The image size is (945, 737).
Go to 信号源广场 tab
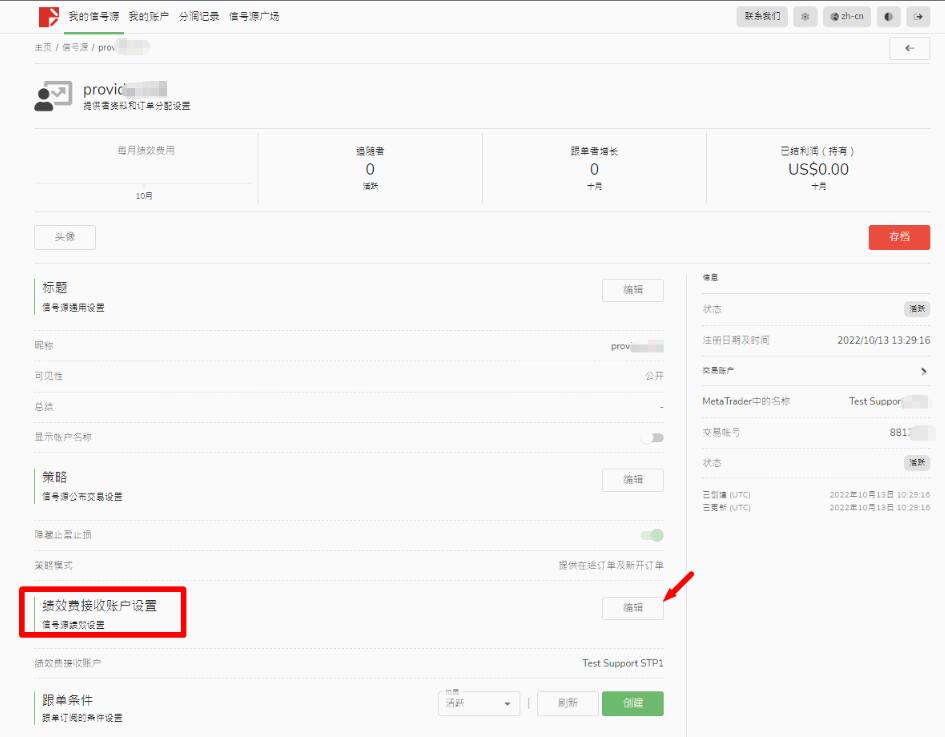coord(254,17)
